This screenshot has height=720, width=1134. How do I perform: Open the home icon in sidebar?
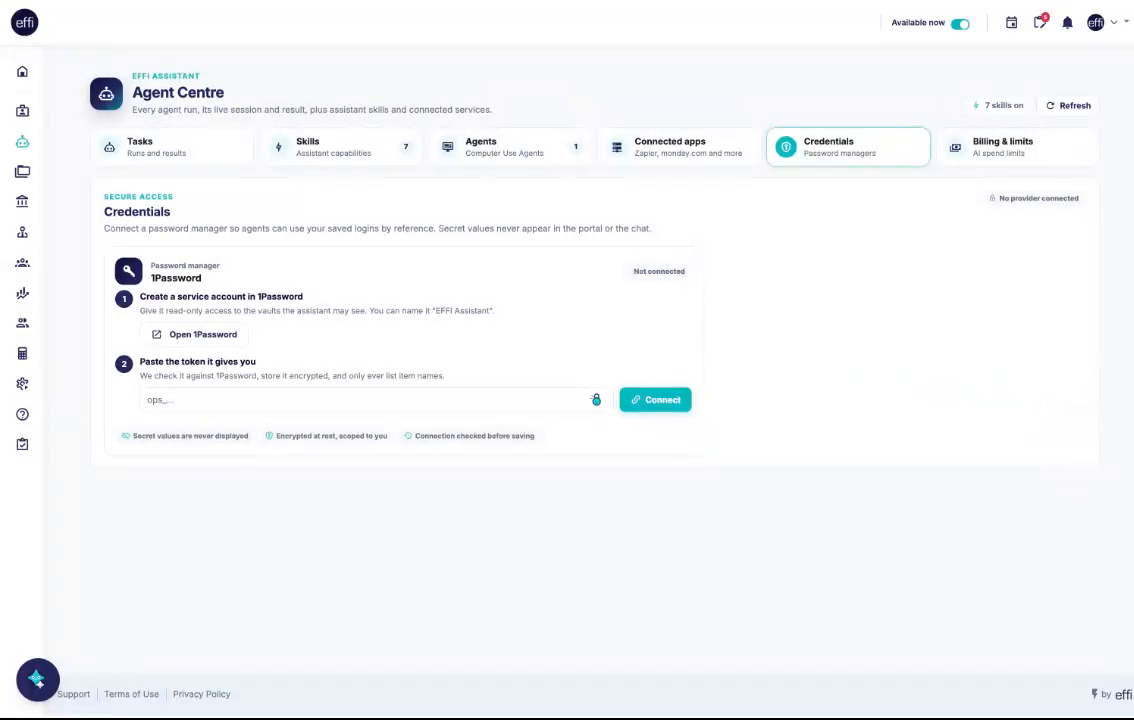pyautogui.click(x=22, y=72)
